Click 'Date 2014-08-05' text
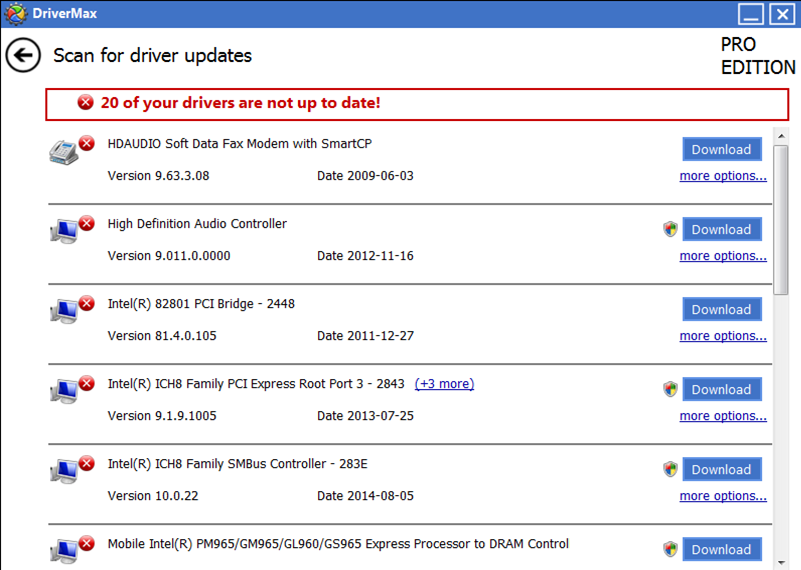This screenshot has height=570, width=801. [x=365, y=496]
